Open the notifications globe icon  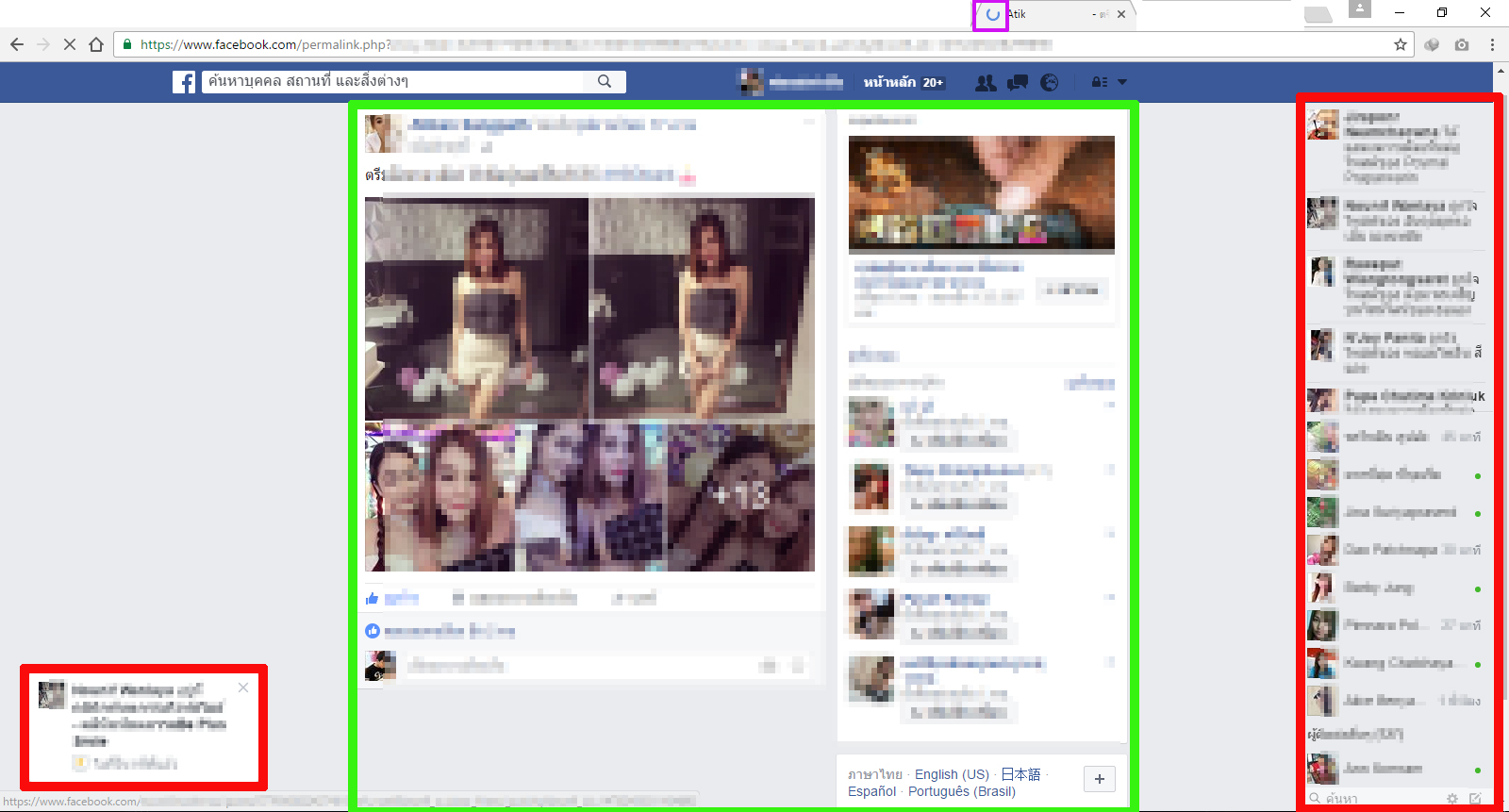(x=1050, y=82)
